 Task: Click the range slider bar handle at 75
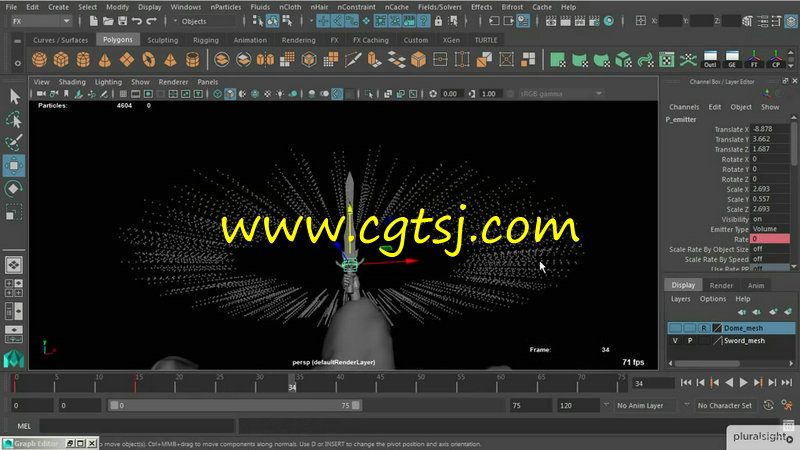356,405
